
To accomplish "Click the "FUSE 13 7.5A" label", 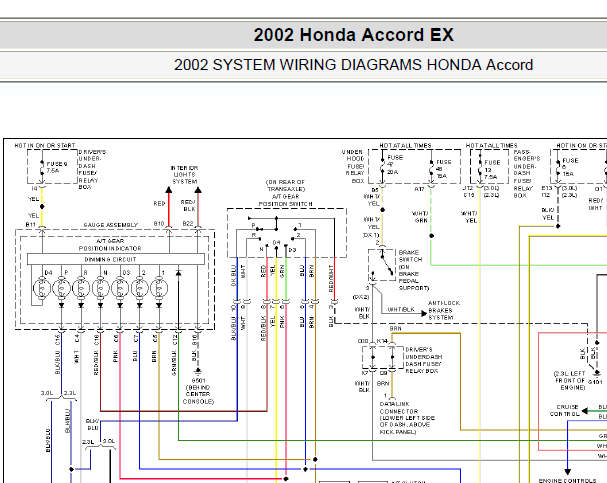I will tap(492, 170).
